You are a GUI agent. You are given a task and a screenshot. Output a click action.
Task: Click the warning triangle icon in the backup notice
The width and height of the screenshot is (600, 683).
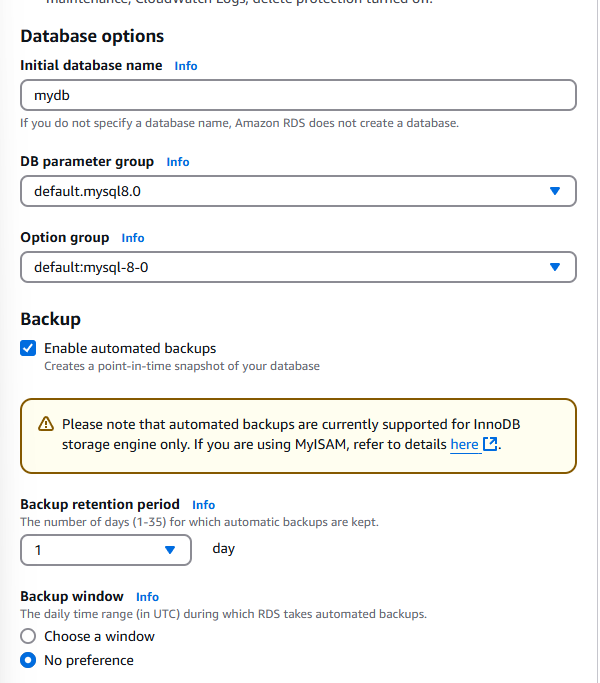pyautogui.click(x=44, y=424)
